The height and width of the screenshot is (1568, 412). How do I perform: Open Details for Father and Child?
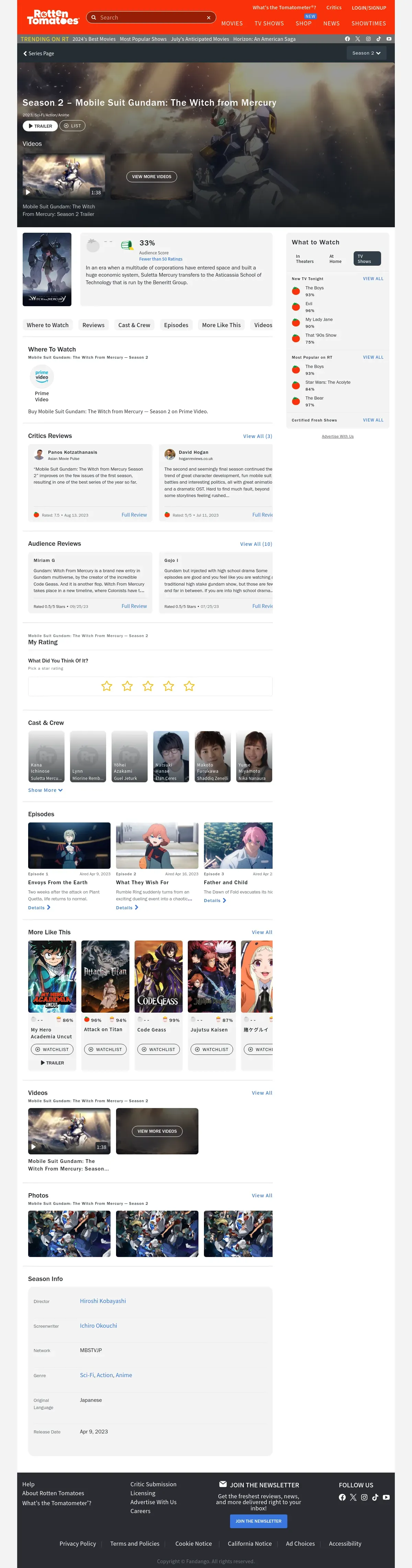pyautogui.click(x=215, y=900)
